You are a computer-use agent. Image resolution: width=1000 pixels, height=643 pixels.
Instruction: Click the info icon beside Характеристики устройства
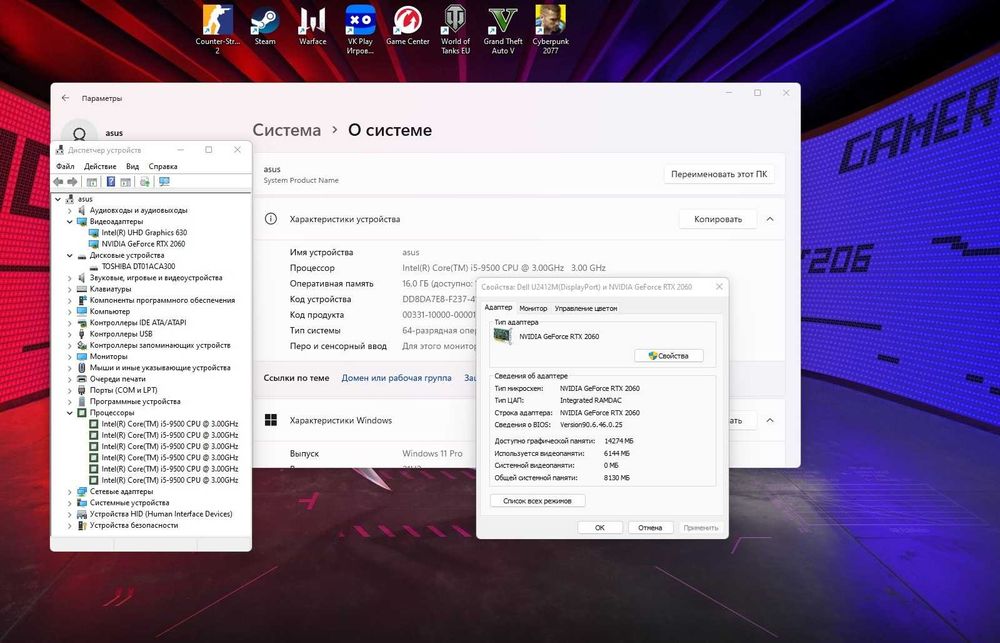271,219
